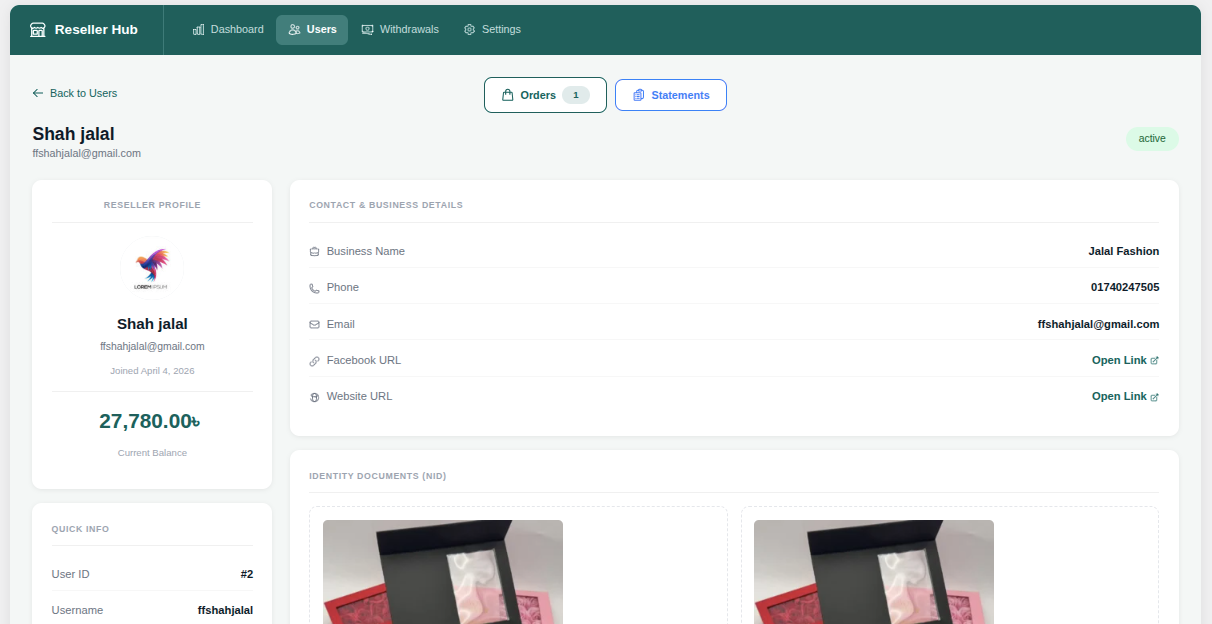
Task: Click the Website URL field label
Action: pyautogui.click(x=360, y=397)
